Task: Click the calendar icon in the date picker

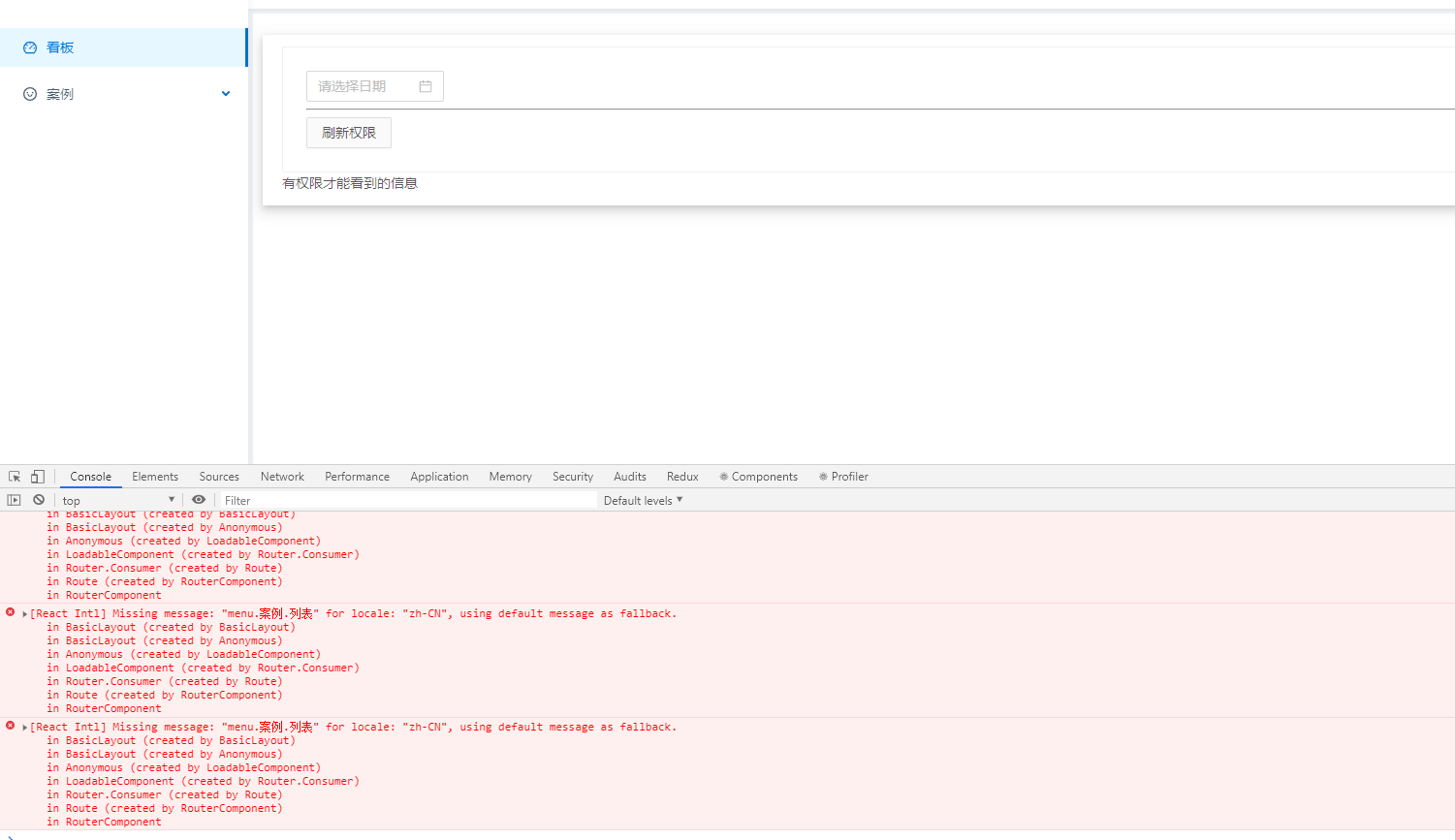Action: click(x=426, y=86)
